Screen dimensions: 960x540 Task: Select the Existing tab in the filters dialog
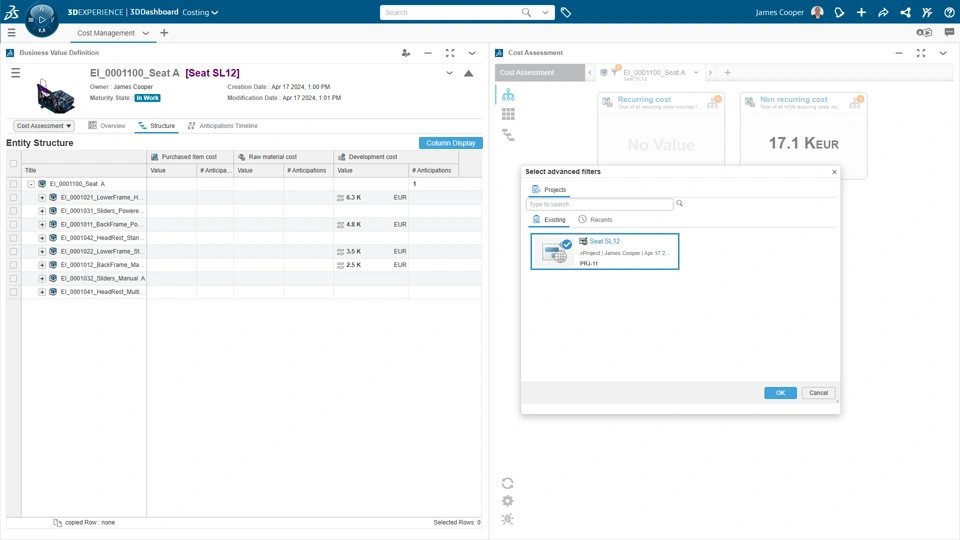(549, 219)
